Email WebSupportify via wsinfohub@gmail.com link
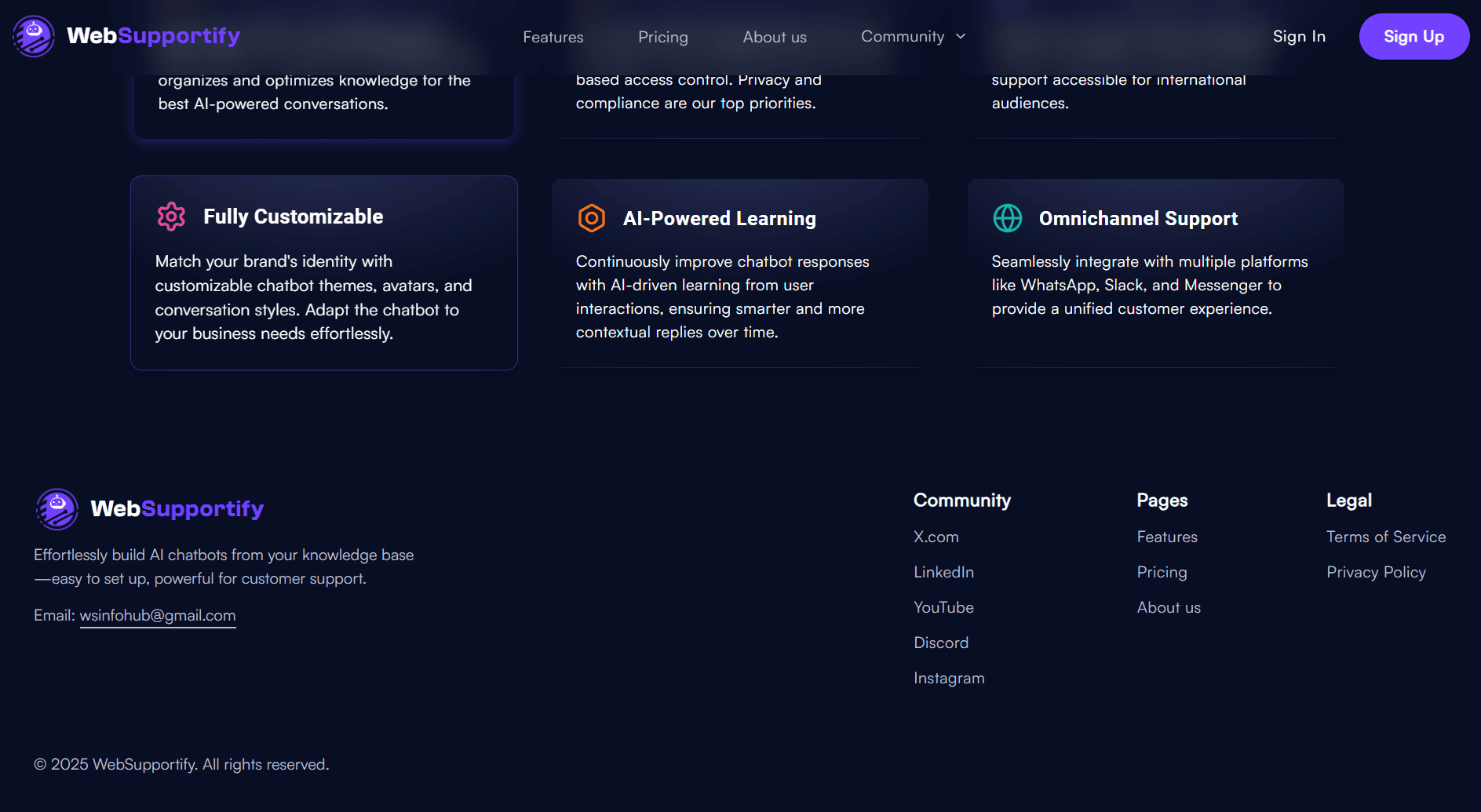The width and height of the screenshot is (1481, 812). click(x=157, y=615)
